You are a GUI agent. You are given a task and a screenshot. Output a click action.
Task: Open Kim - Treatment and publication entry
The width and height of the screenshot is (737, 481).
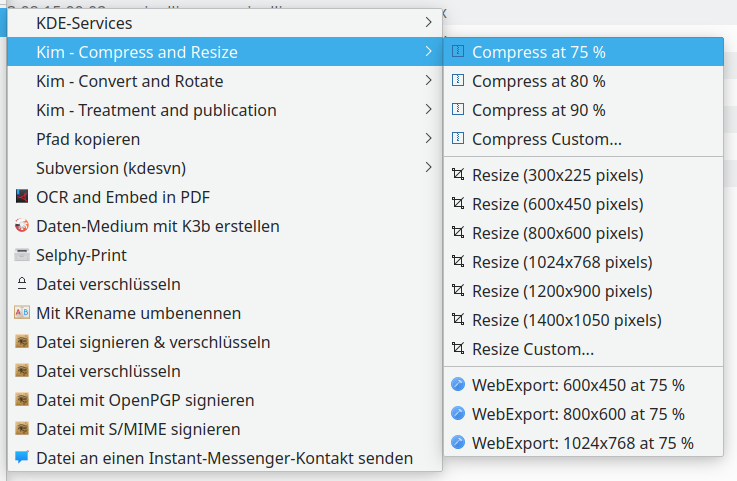(x=225, y=110)
